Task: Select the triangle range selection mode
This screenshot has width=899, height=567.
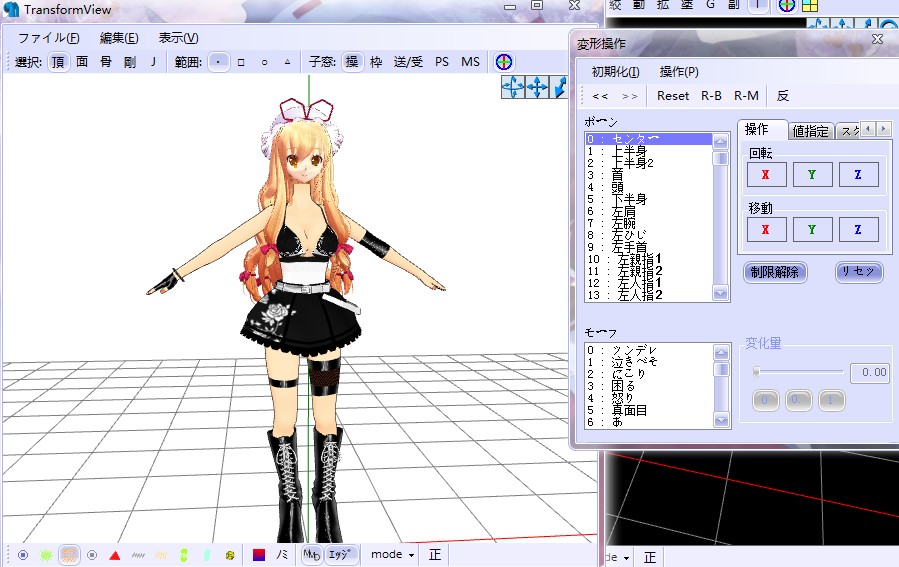Action: 287,62
